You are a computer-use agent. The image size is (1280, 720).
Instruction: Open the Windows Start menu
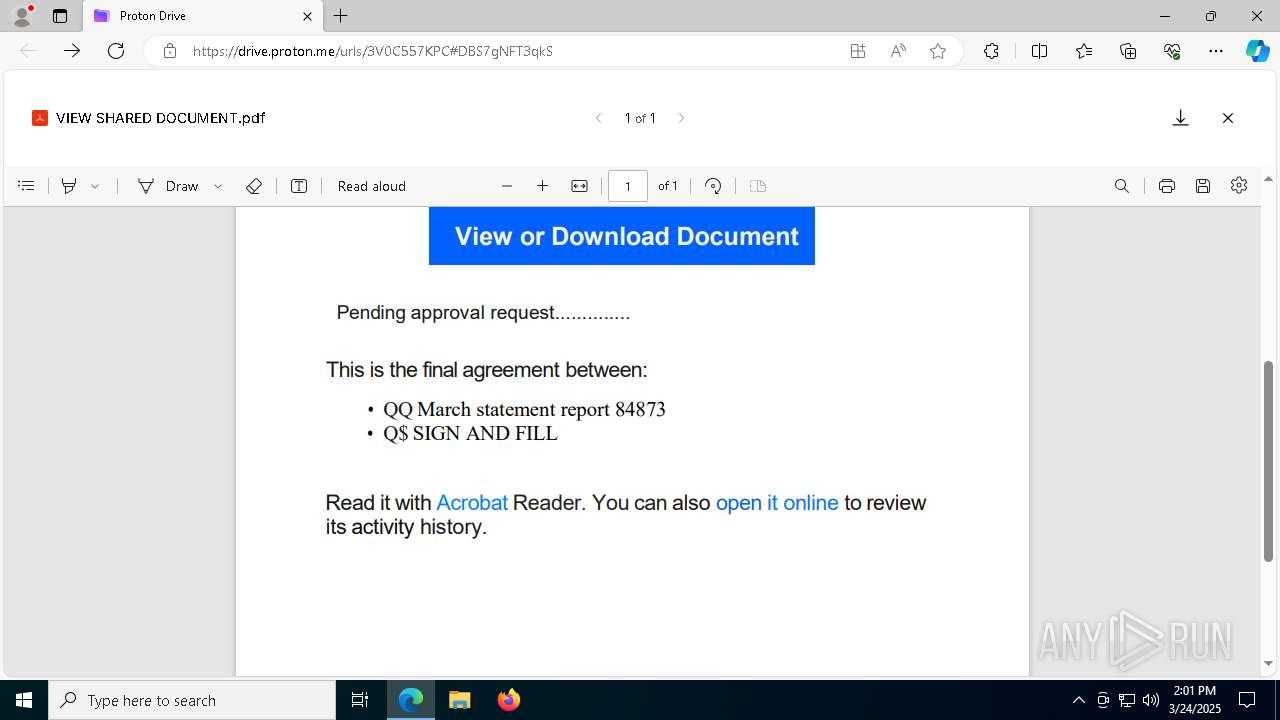[x=24, y=700]
